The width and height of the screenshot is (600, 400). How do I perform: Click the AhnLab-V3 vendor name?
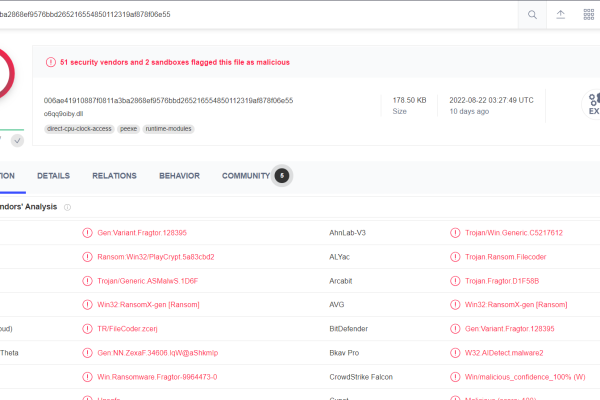pyautogui.click(x=347, y=233)
